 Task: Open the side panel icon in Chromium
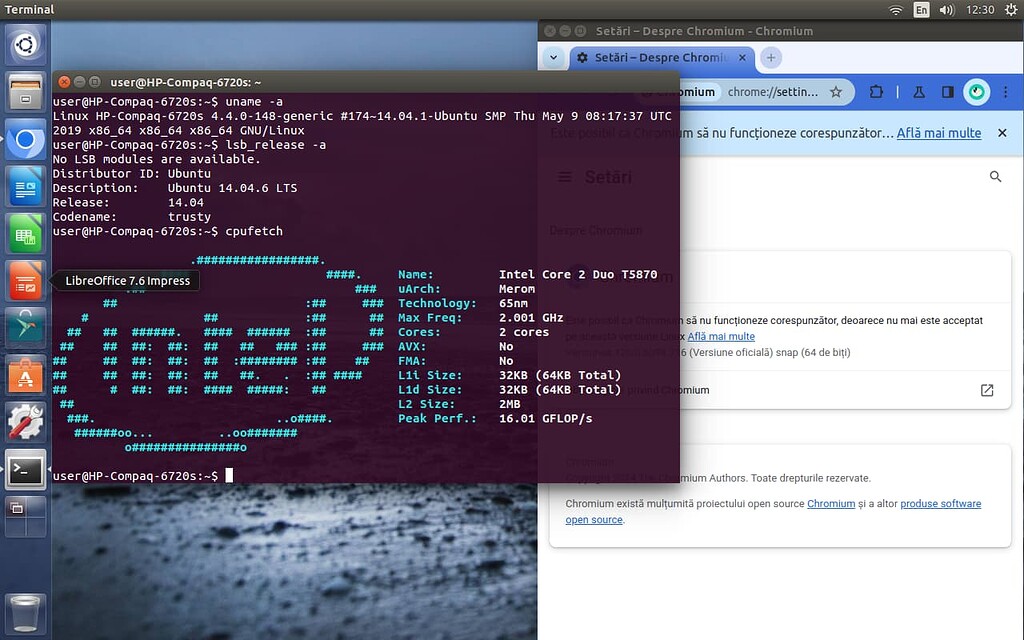point(946,91)
